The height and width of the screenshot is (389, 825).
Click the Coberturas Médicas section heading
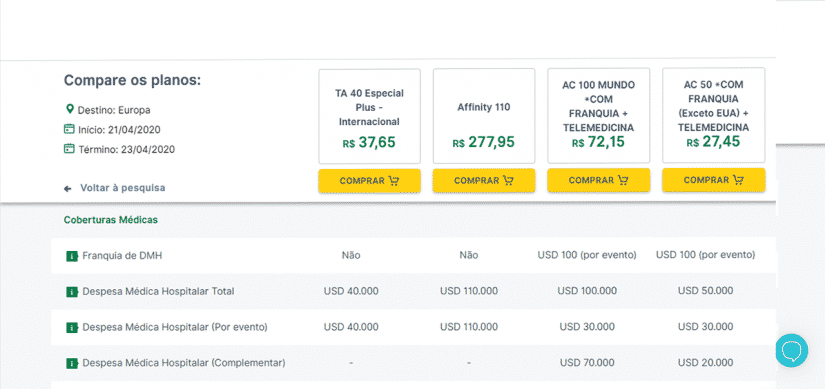pyautogui.click(x=110, y=220)
